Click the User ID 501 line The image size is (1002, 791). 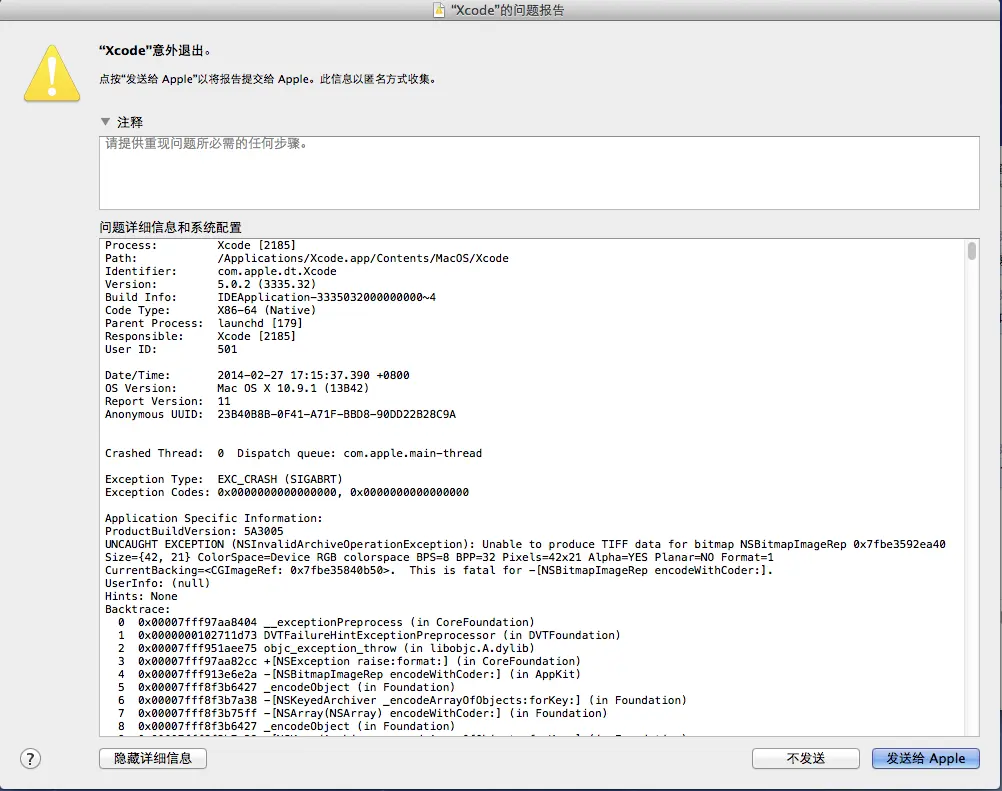[x=171, y=349]
